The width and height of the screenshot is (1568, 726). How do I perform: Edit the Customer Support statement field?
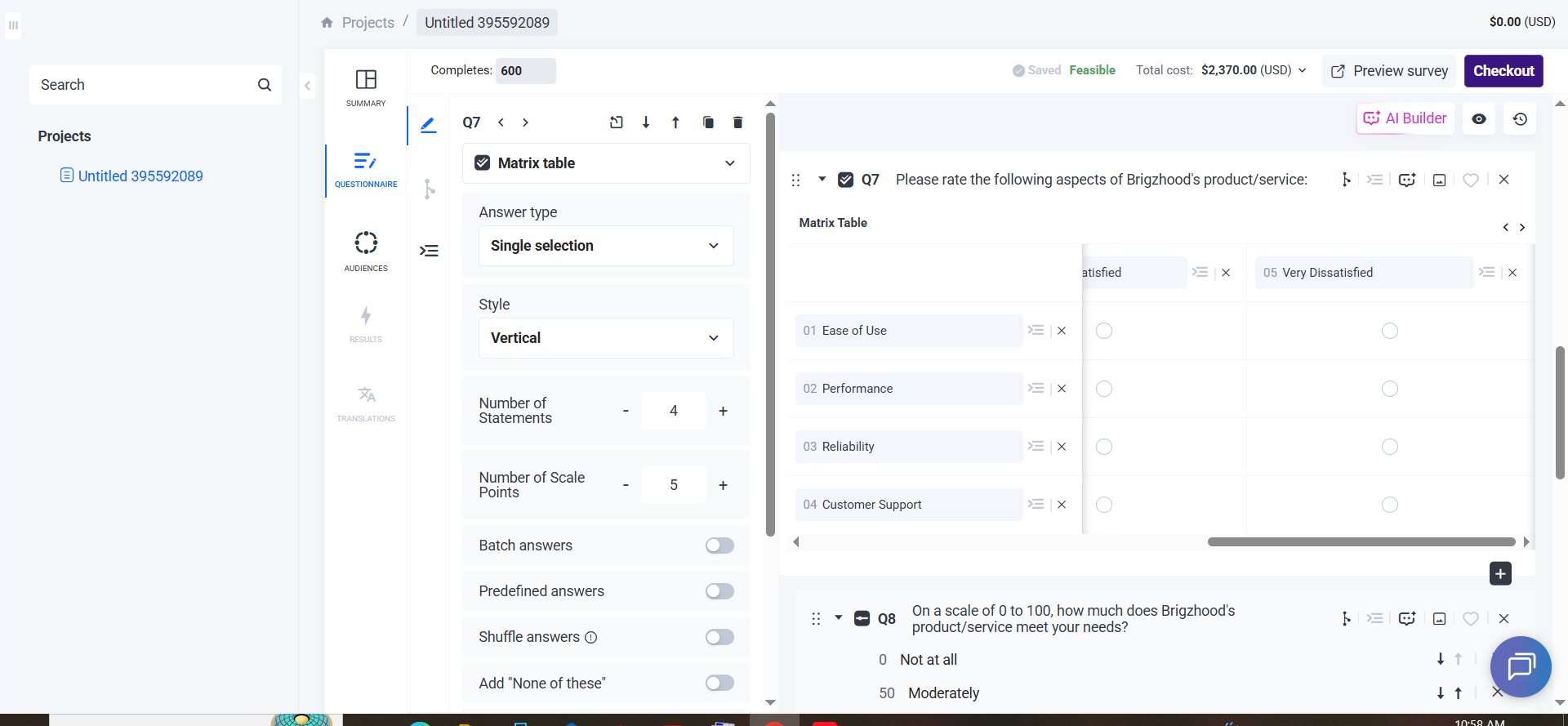point(909,505)
